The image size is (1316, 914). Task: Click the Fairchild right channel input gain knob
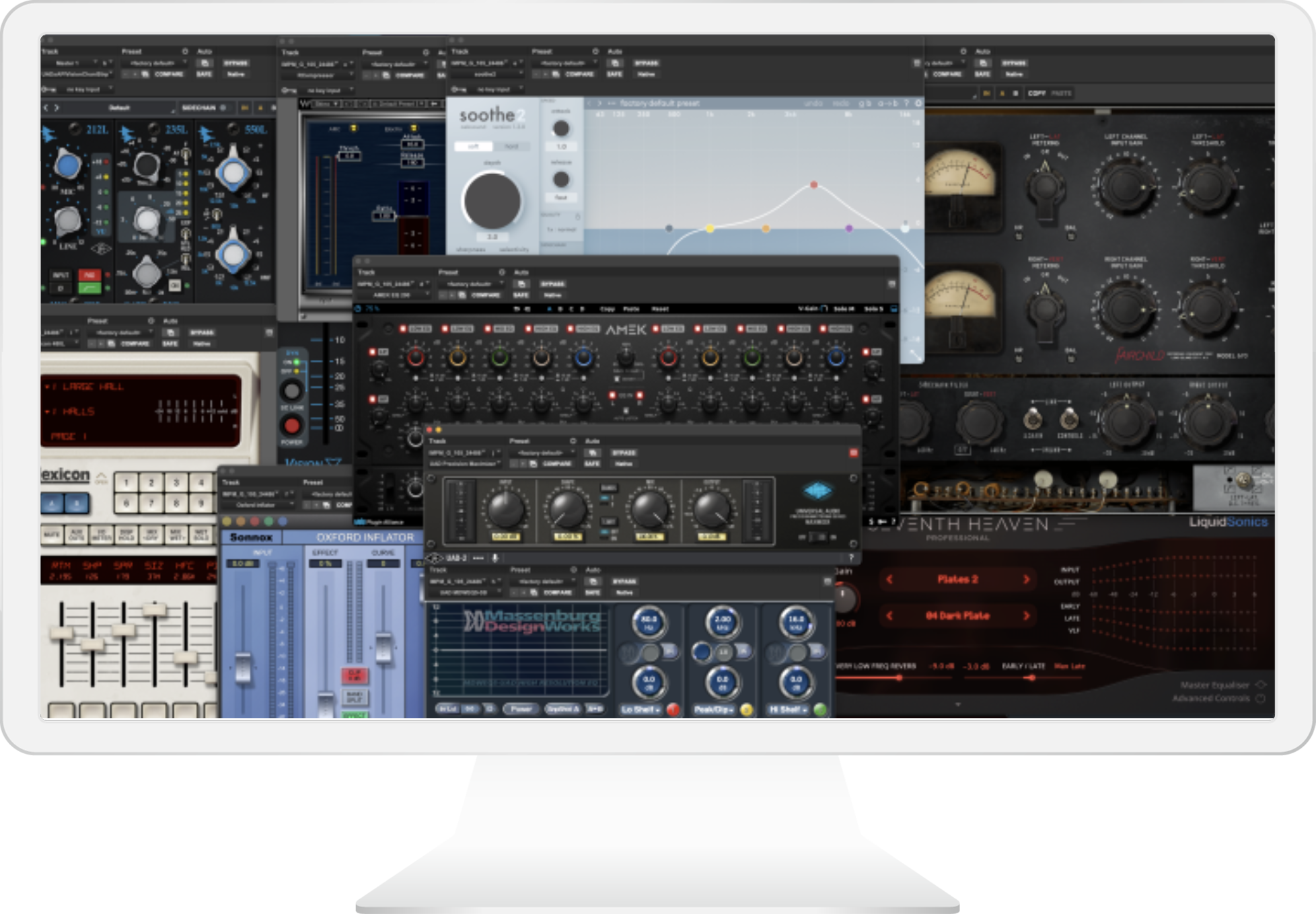coord(1126,309)
